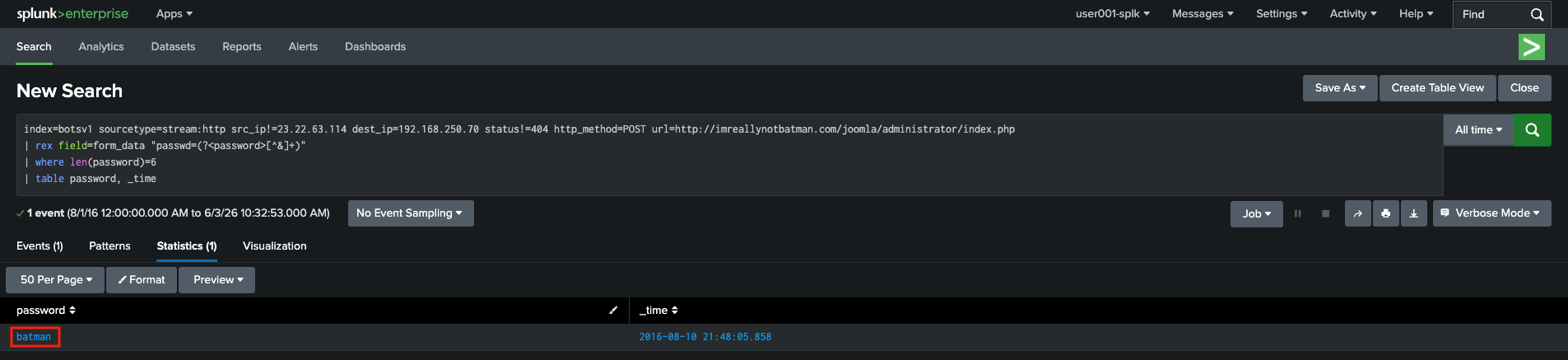The height and width of the screenshot is (360, 1568).
Task: Open the Apps dropdown menu
Action: tap(174, 14)
